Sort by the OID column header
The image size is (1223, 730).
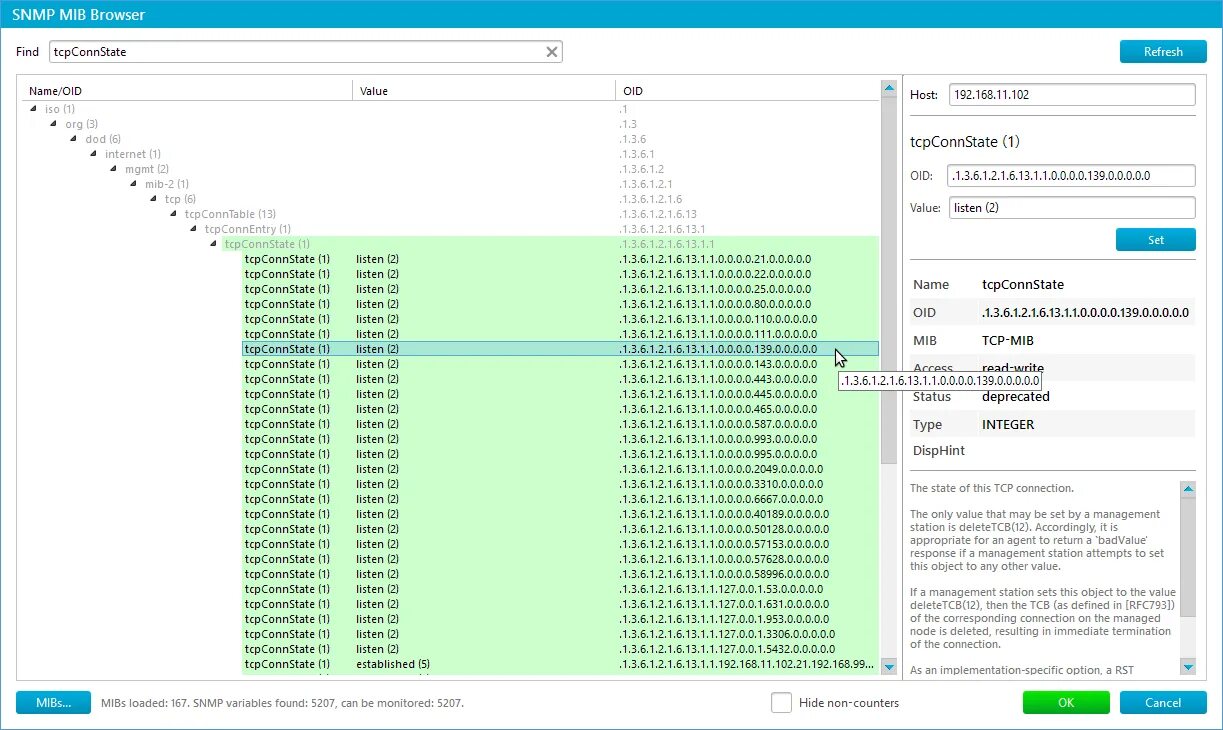tap(746, 91)
